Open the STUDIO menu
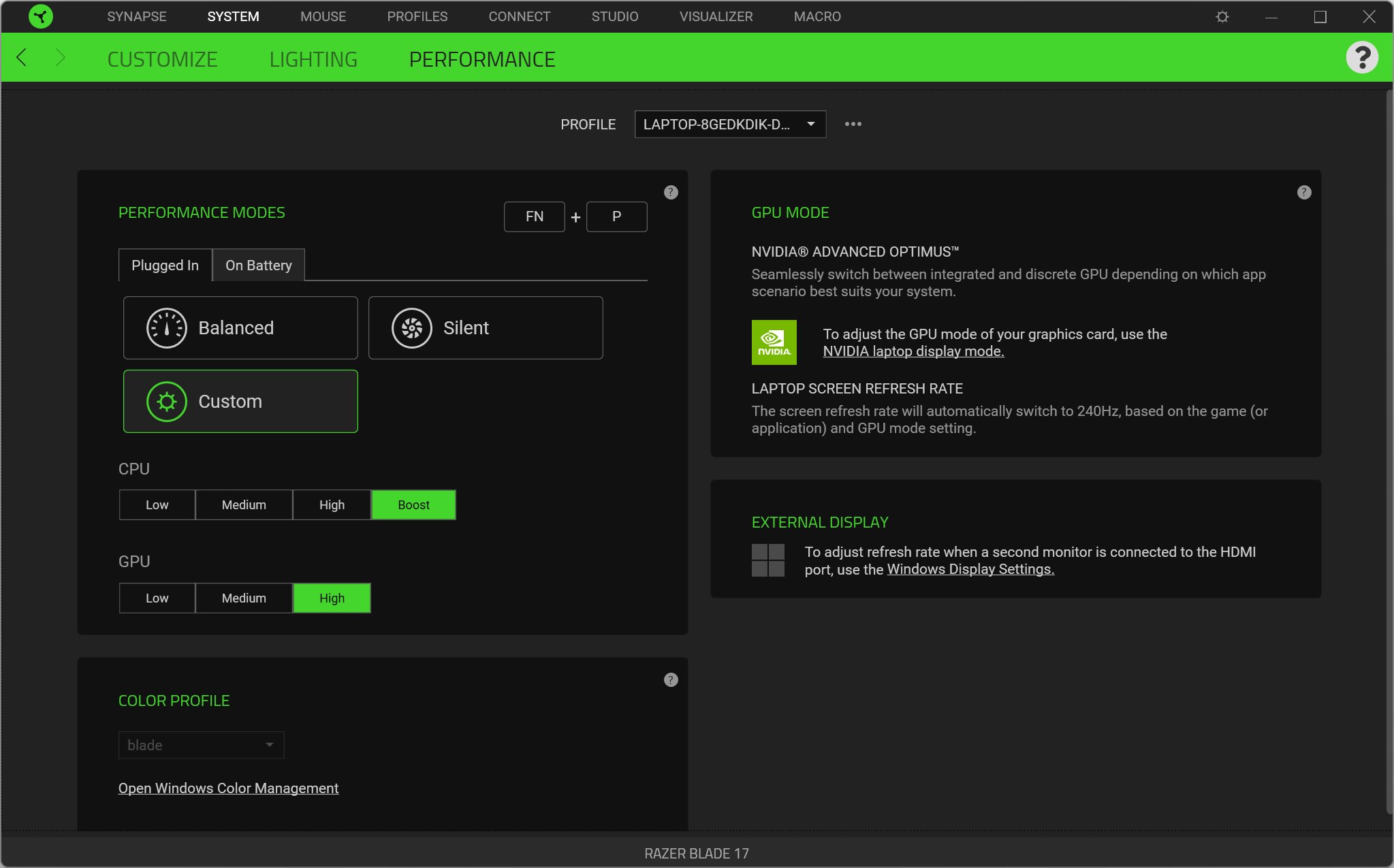 (x=615, y=16)
